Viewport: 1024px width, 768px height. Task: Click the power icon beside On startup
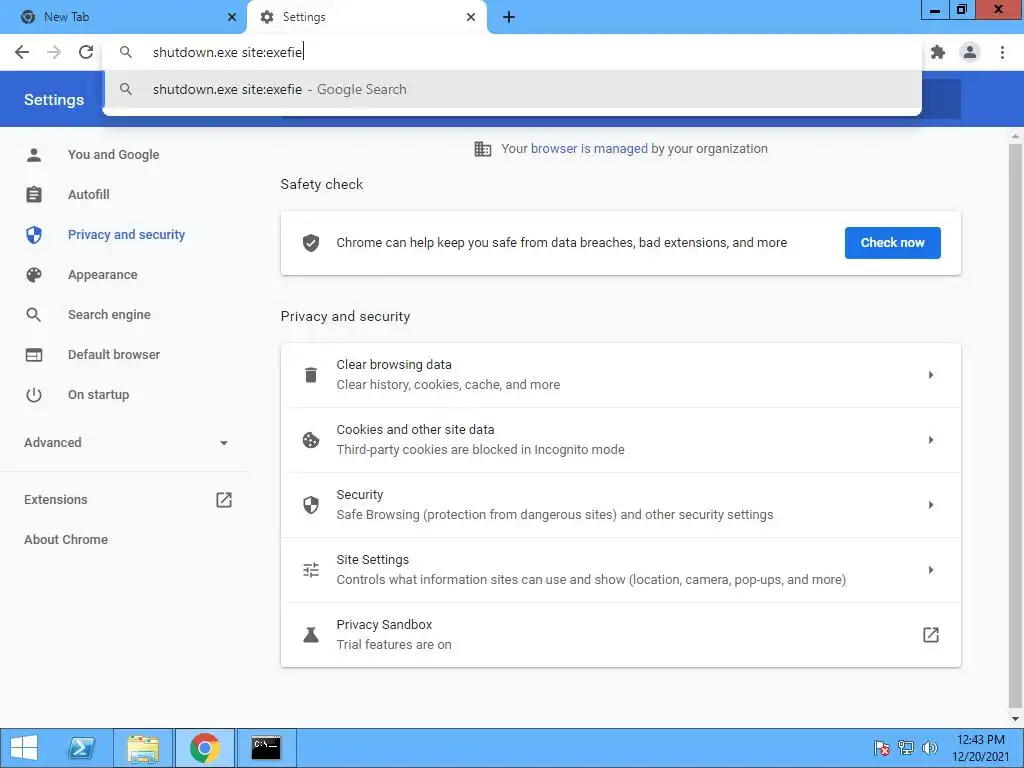pyautogui.click(x=34, y=394)
